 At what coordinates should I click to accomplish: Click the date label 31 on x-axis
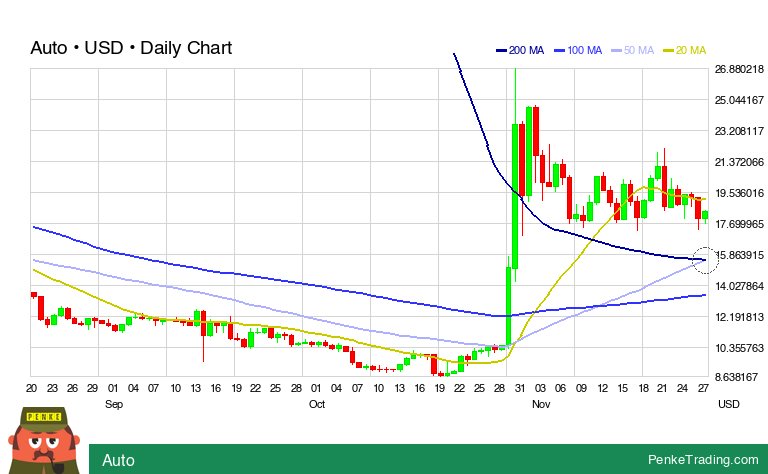tap(520, 388)
